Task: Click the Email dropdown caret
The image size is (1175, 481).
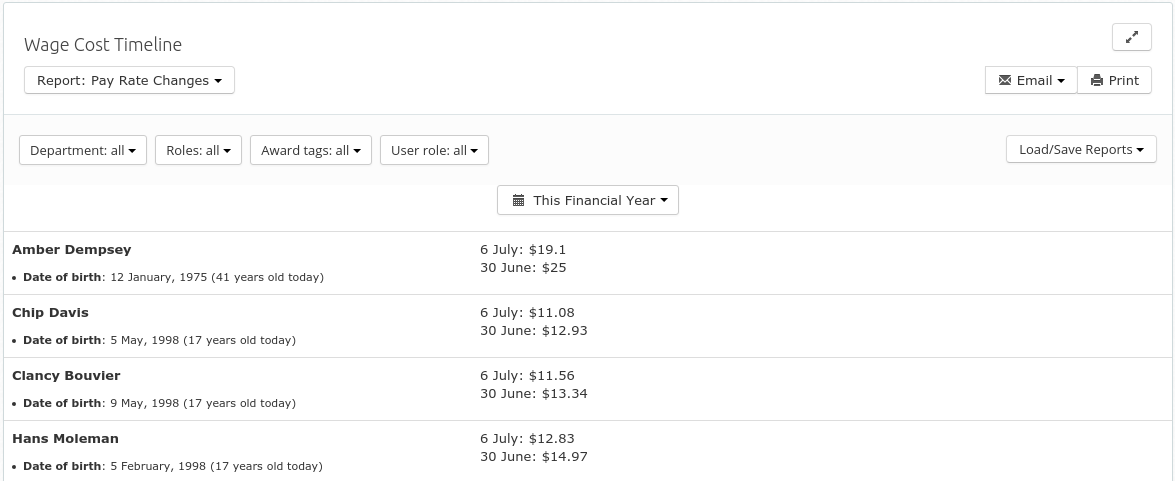Action: coord(1060,81)
